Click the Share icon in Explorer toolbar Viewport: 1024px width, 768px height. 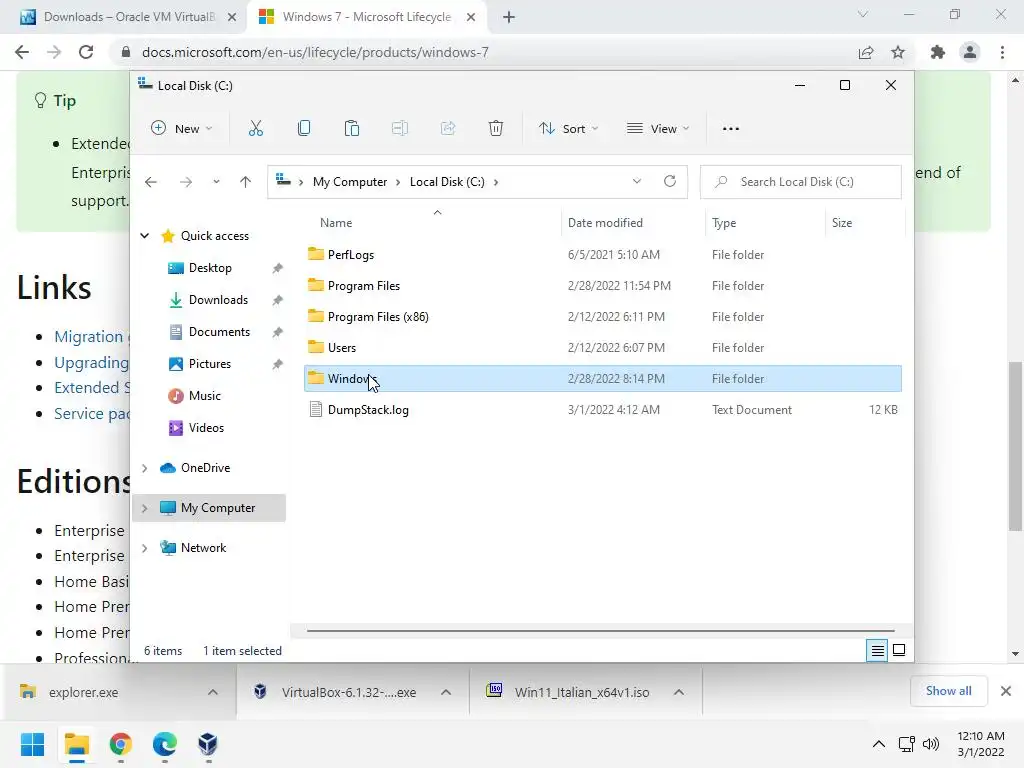pyautogui.click(x=448, y=129)
